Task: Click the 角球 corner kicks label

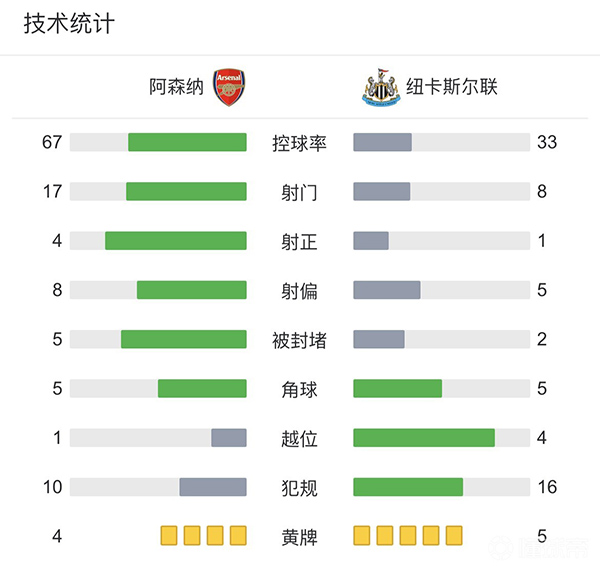Action: (299, 388)
